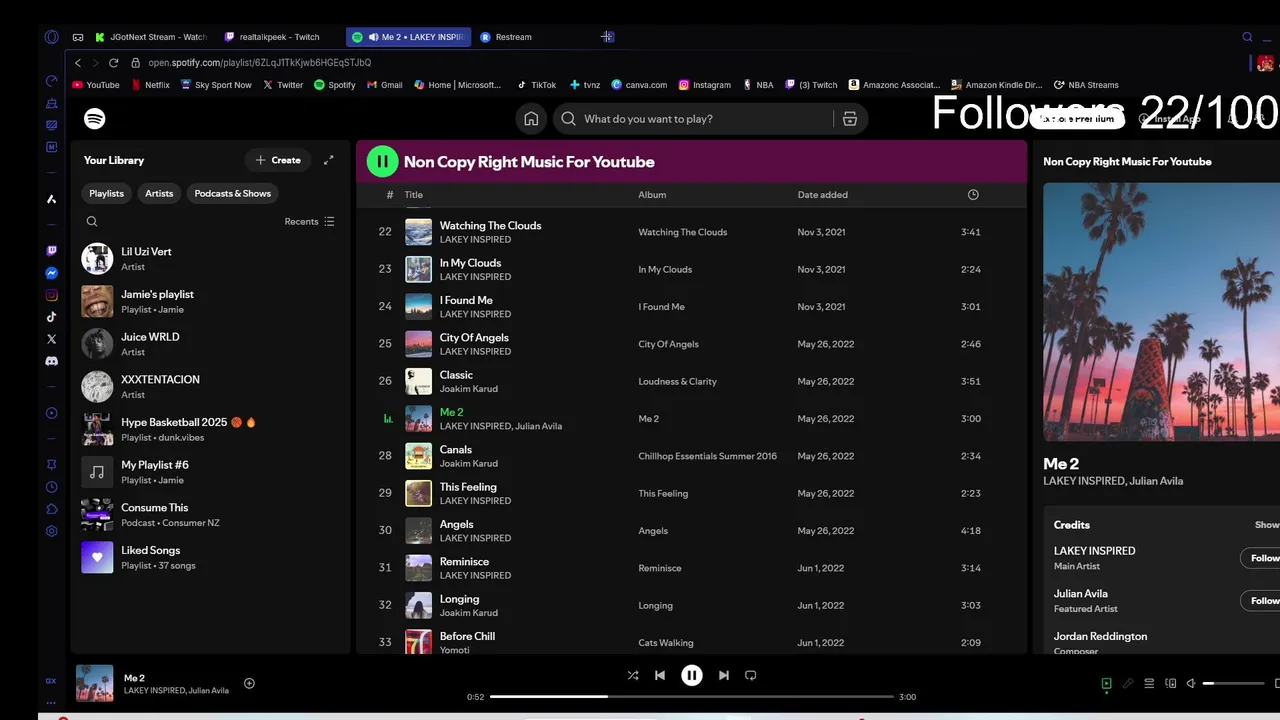Screen dimensions: 1280x720
Task: Follow LAKEY INSPIRED in Credits
Action: click(x=1263, y=558)
